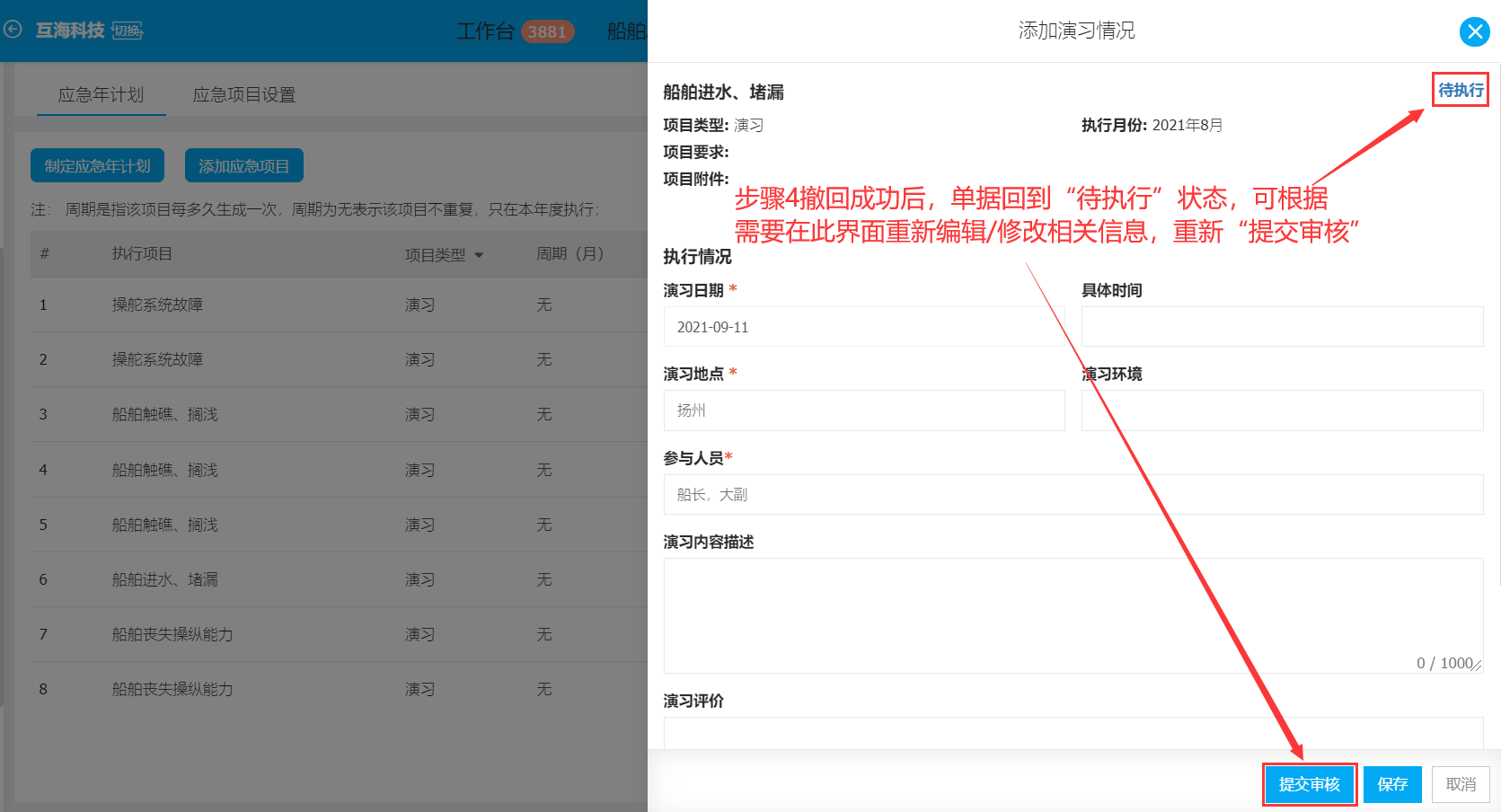Switch to the 应急项目设置 tab
Viewport: 1501px width, 812px height.
tap(244, 94)
